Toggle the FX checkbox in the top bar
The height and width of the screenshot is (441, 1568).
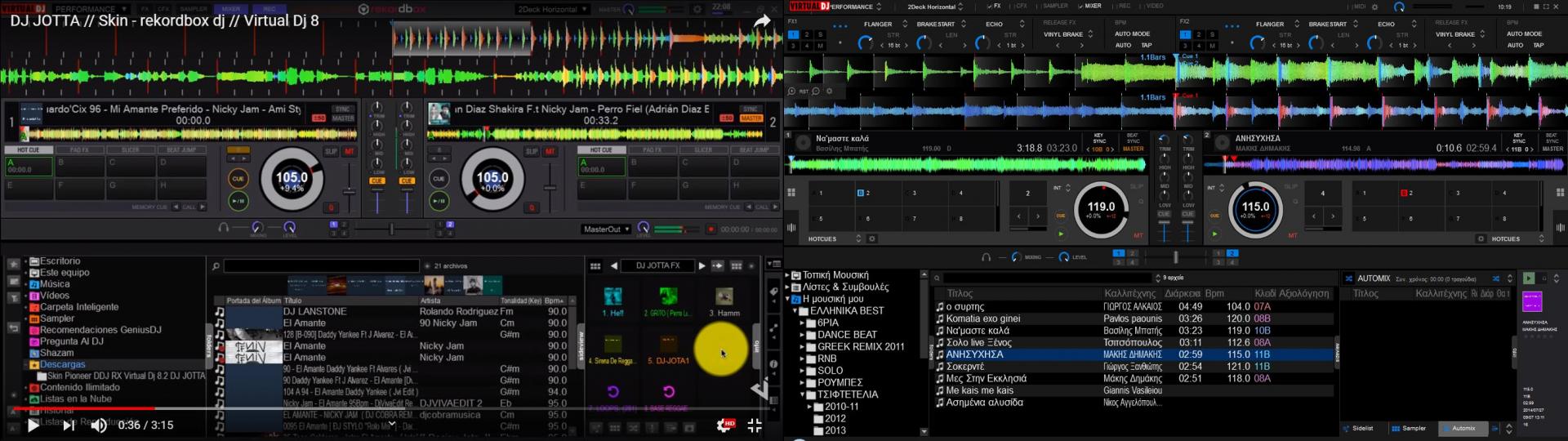(x=989, y=7)
